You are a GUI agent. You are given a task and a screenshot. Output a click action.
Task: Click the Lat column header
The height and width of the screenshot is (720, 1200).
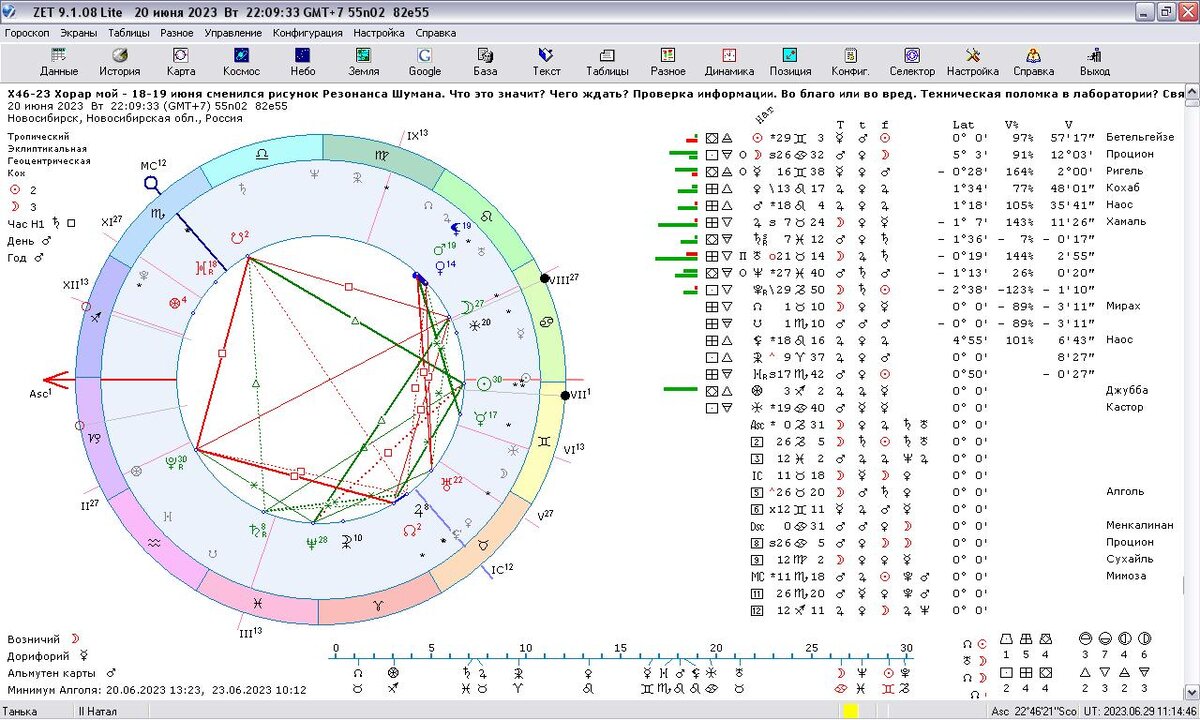[963, 124]
